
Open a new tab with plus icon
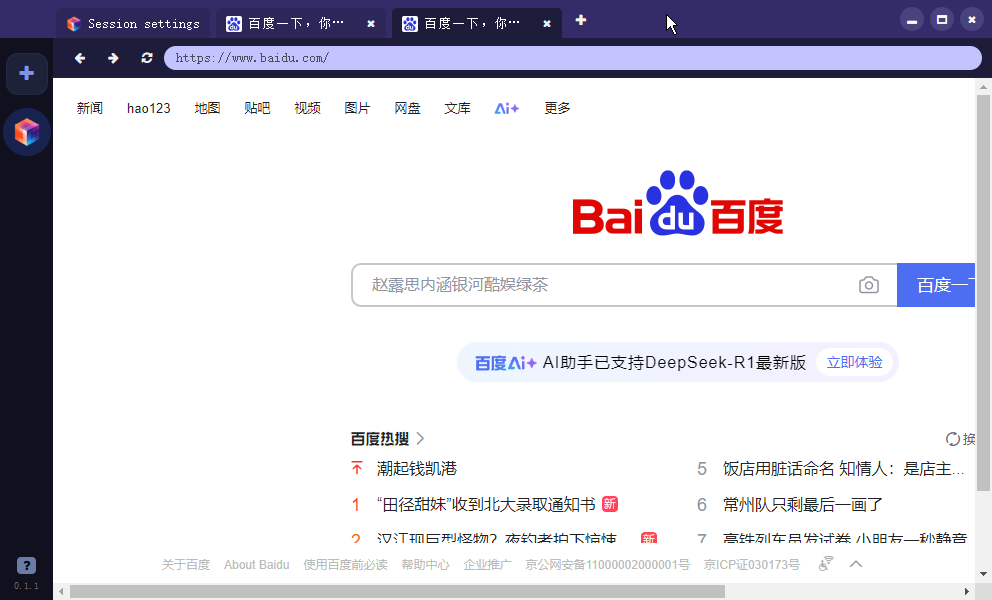pos(581,20)
